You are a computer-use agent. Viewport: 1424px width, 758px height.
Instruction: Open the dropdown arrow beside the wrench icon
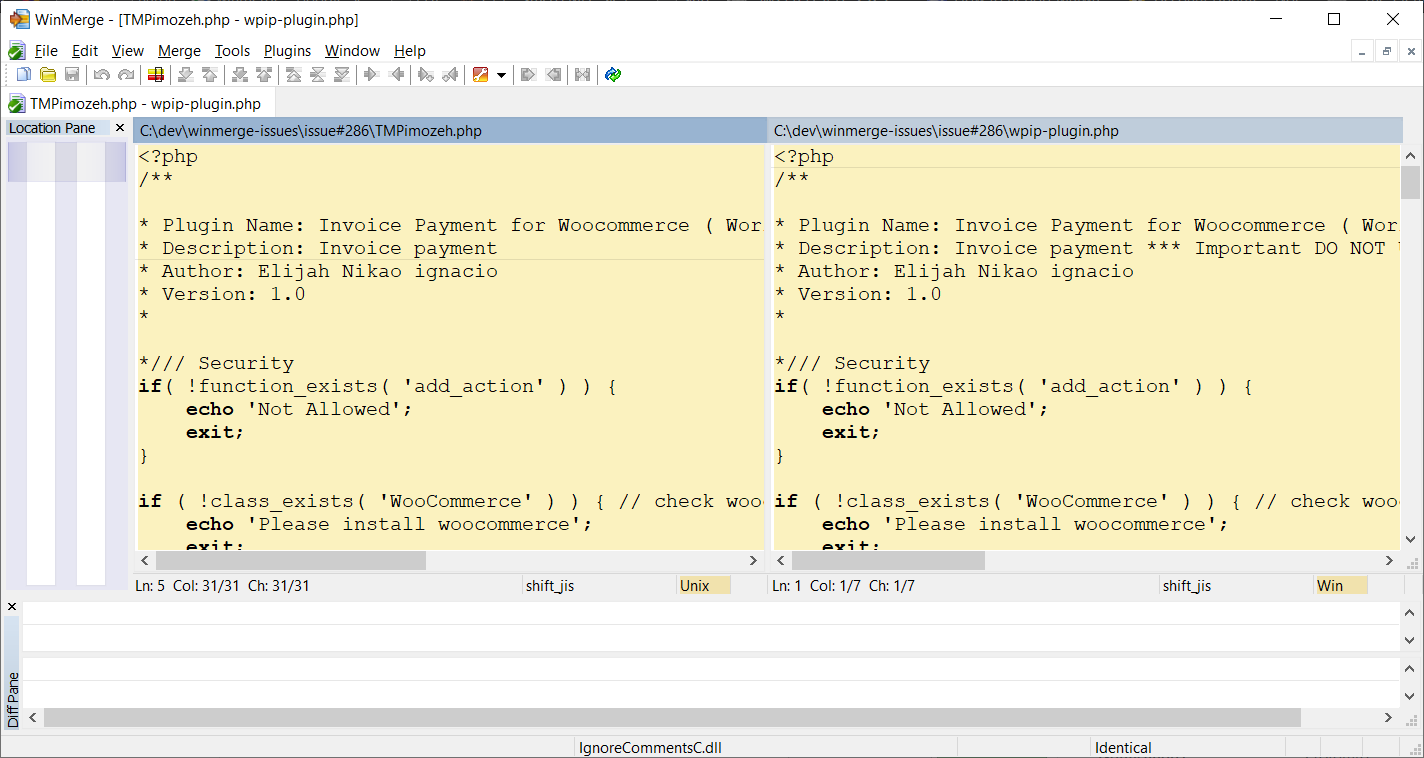point(503,74)
